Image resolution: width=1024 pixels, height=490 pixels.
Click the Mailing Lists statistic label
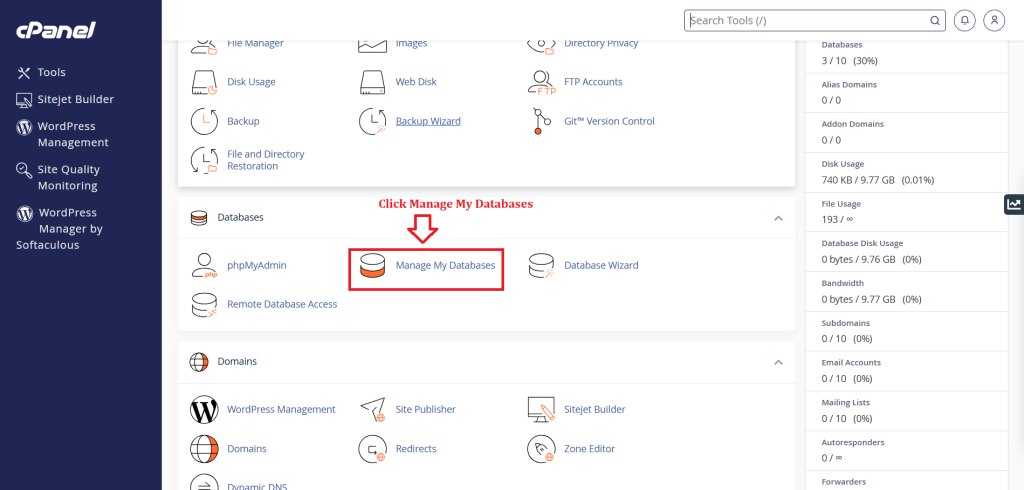[x=846, y=402]
